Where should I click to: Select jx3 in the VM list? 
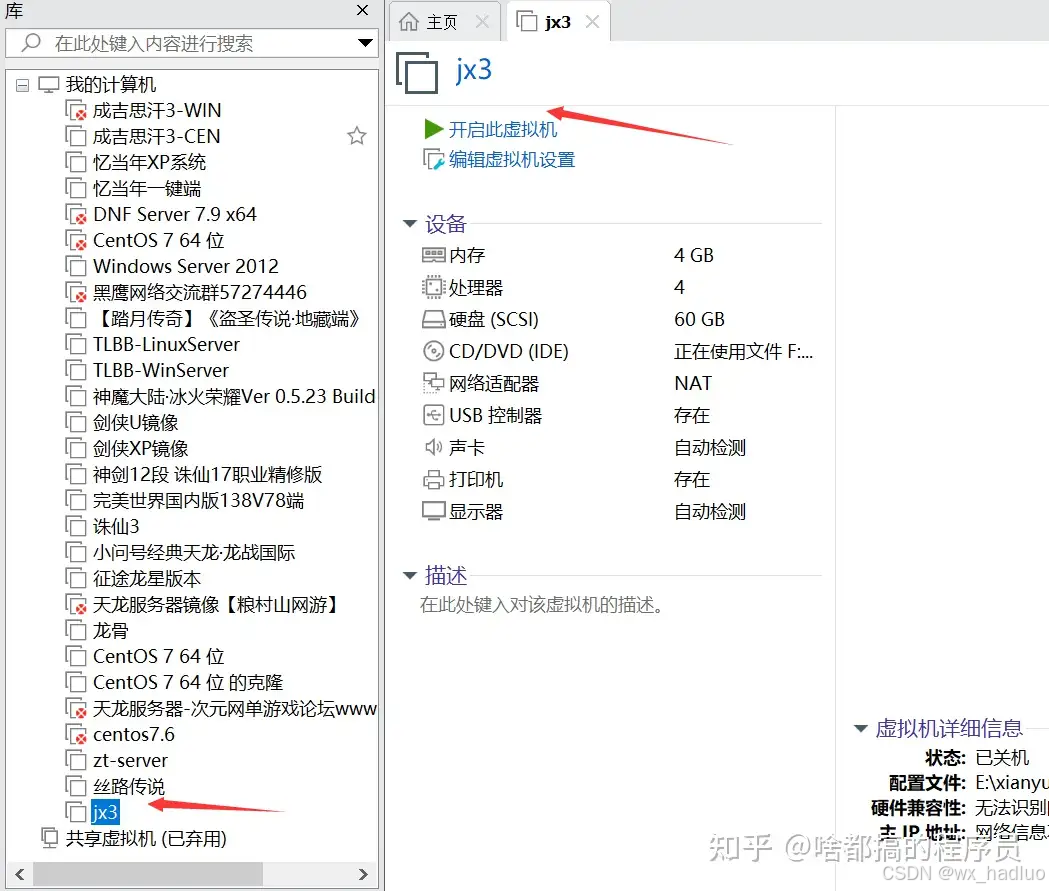coord(105,812)
